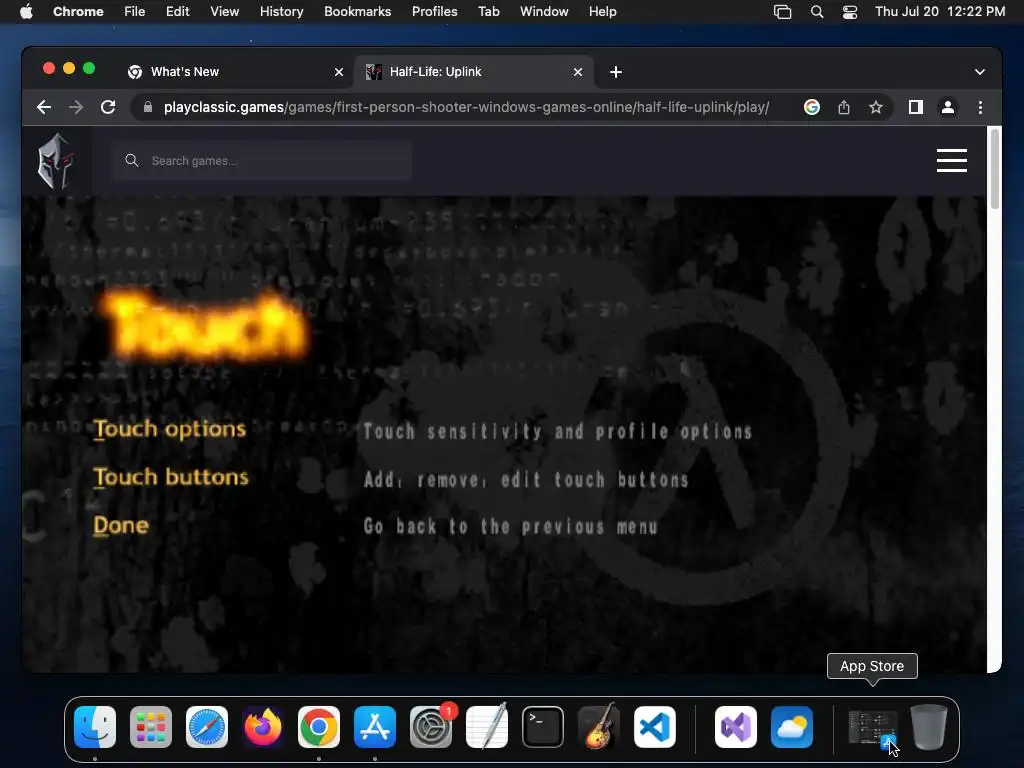Screen dimensions: 1024x768
Task: Reload the current page
Action: (108, 107)
